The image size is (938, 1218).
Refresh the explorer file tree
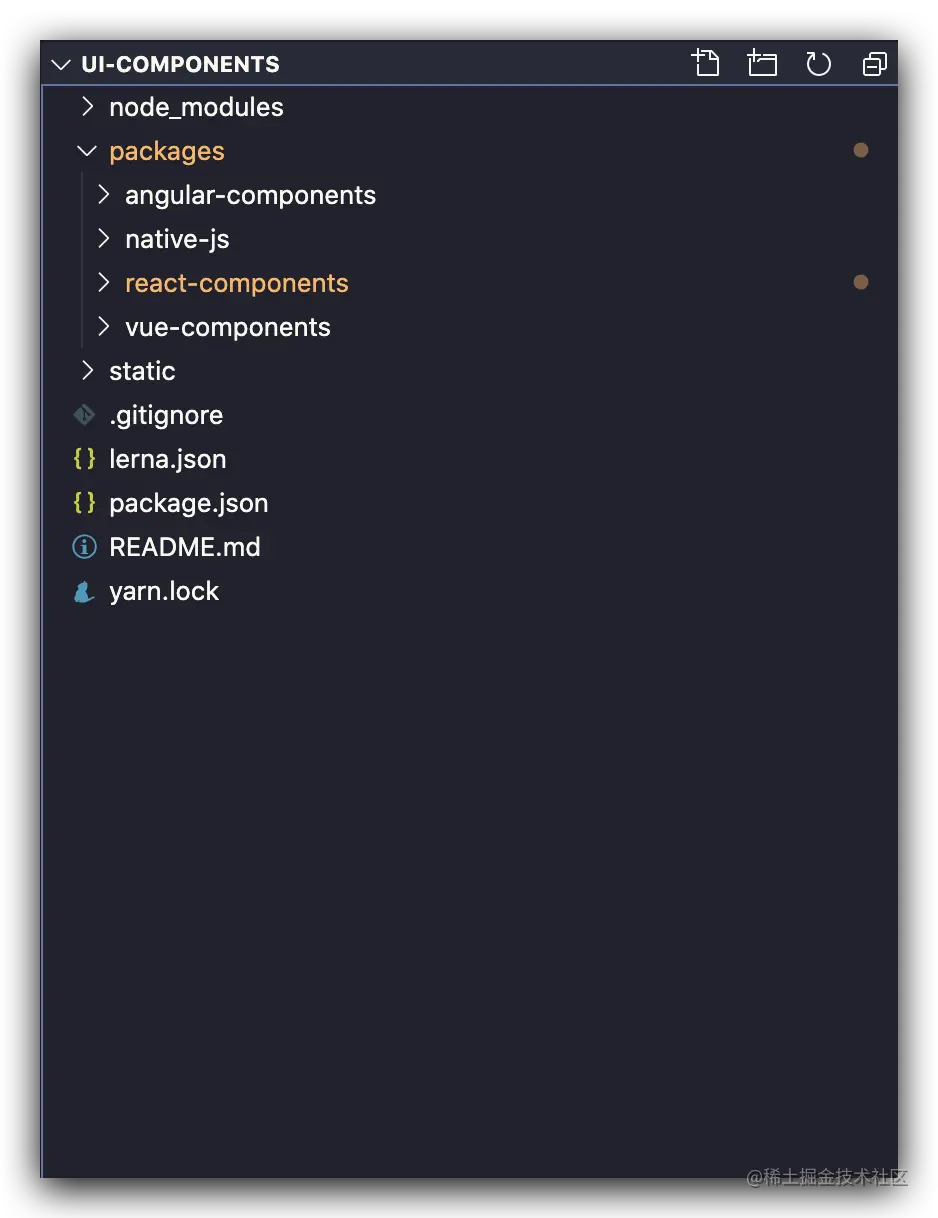click(818, 64)
